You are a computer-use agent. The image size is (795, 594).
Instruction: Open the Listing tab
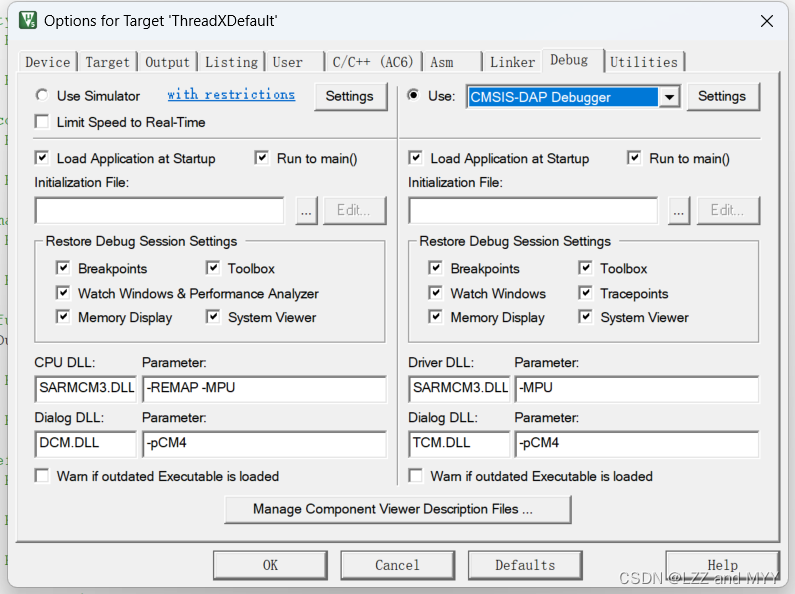click(231, 62)
